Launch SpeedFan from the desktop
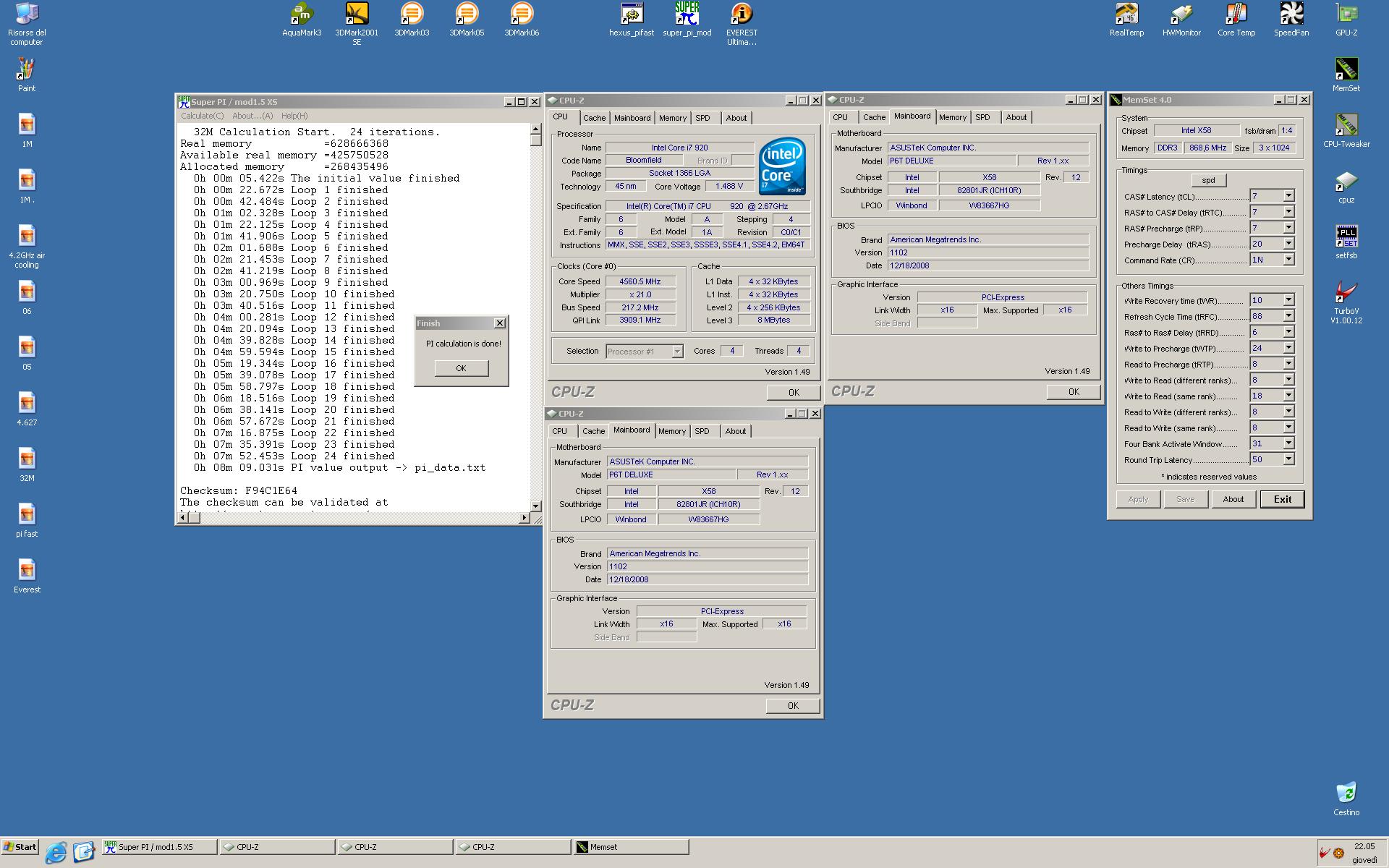The height and width of the screenshot is (868, 1389). coord(1291,20)
